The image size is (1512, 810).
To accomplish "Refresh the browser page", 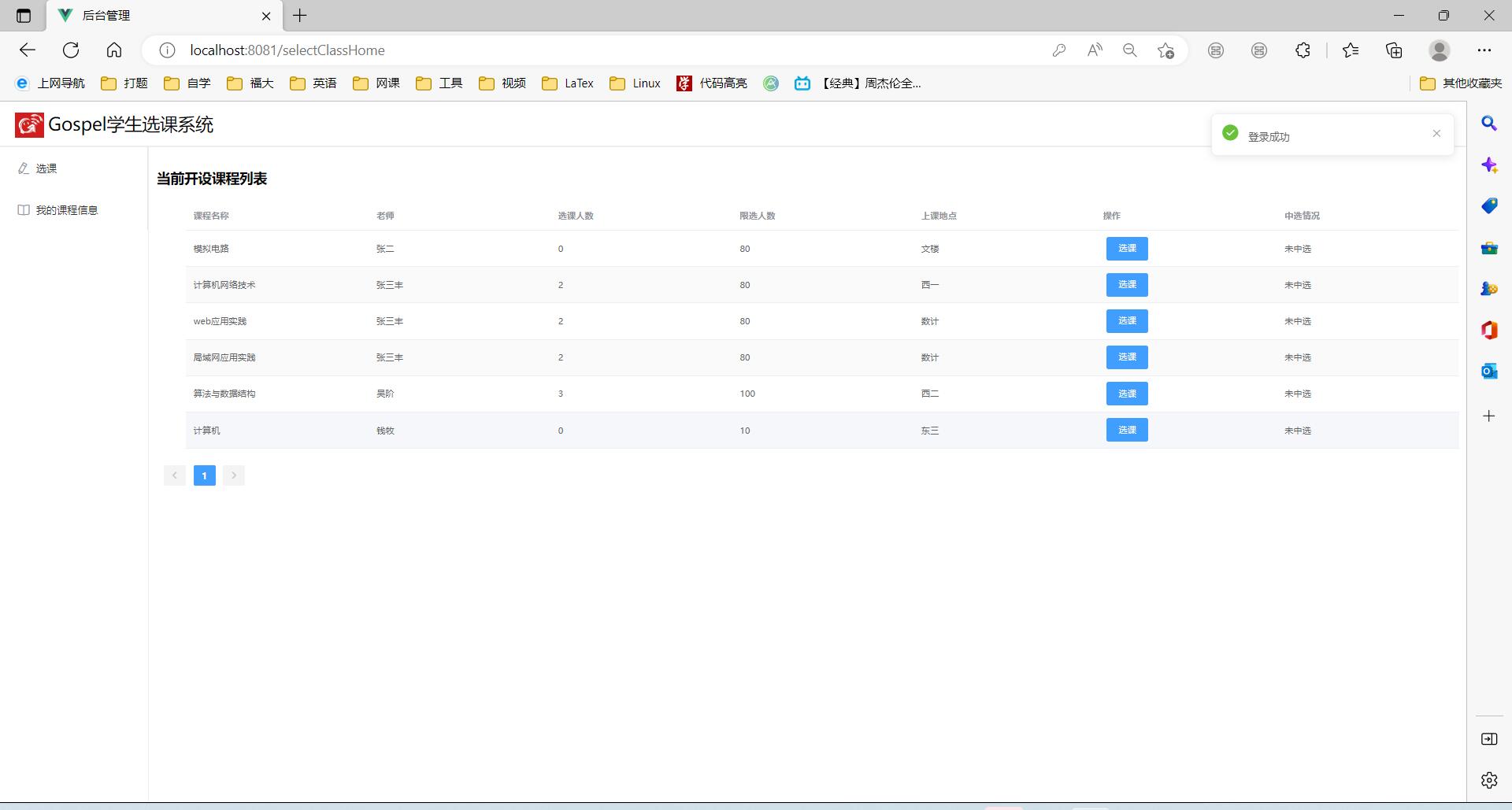I will point(71,50).
